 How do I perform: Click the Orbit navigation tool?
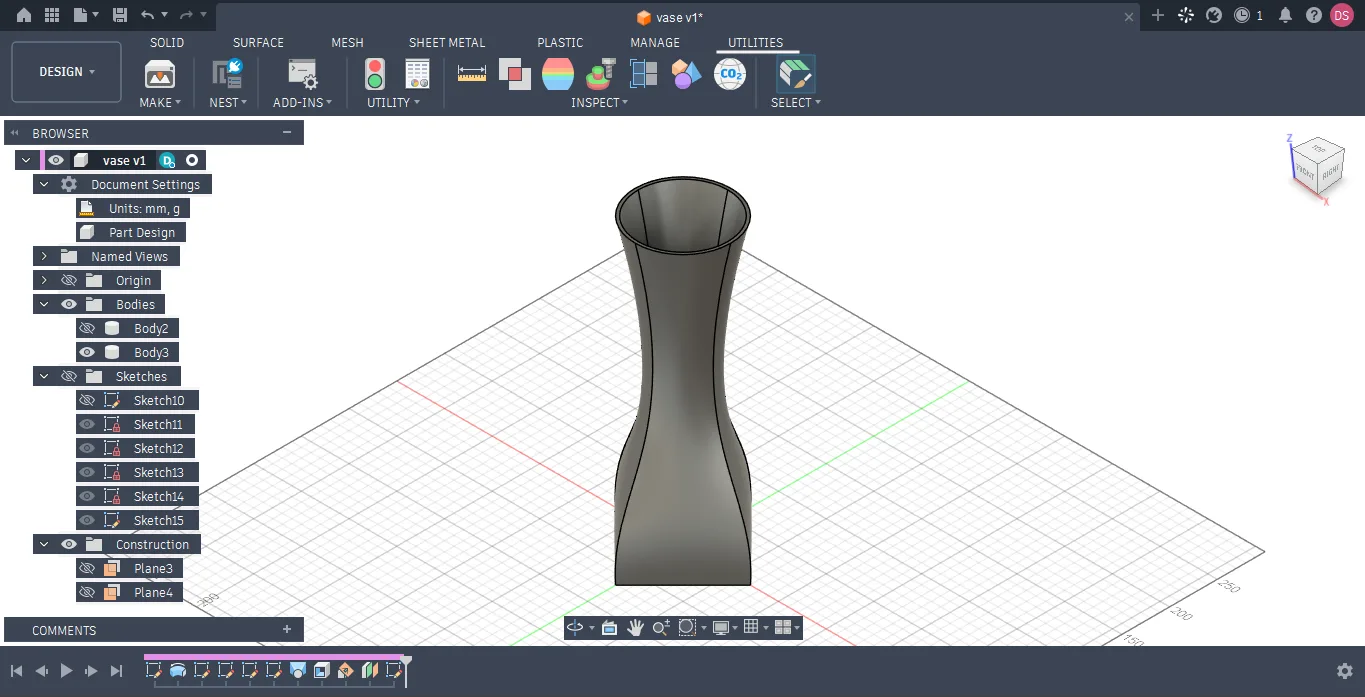click(x=575, y=627)
